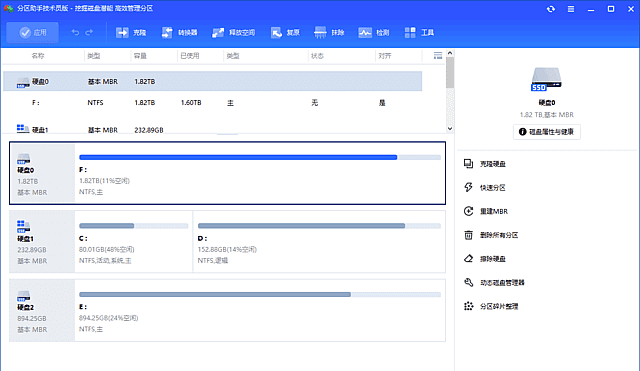Choose 删除所有分区 (Delete all partitions)
640x371 pixels.
pos(491,235)
